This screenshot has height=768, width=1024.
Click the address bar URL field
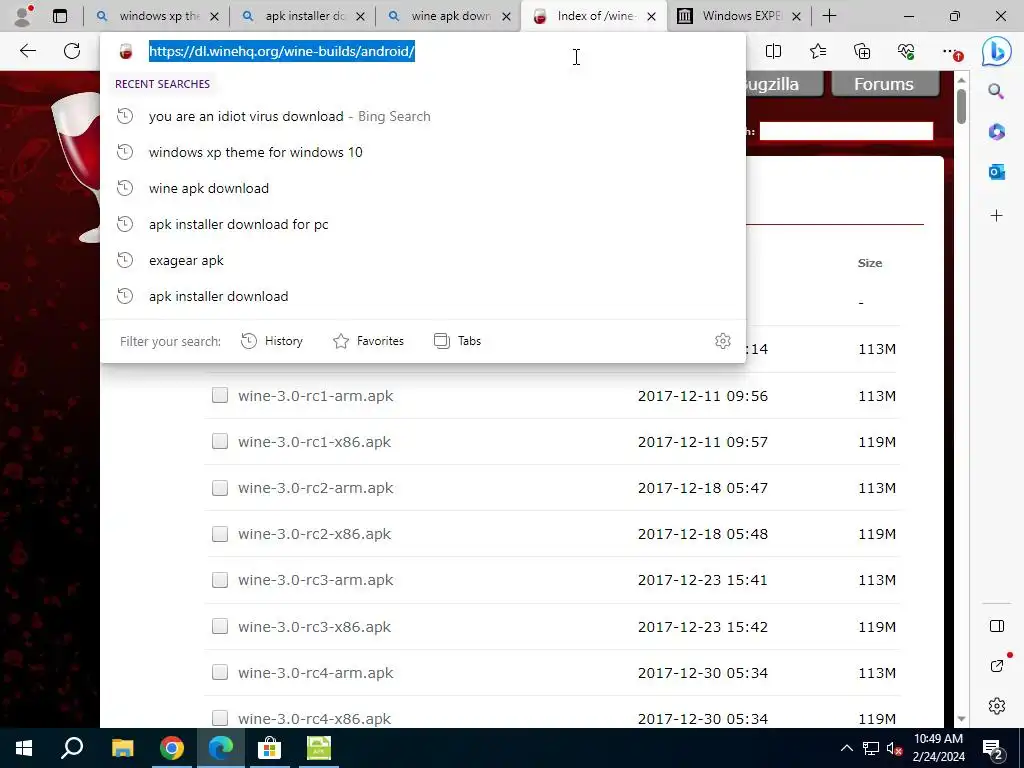[x=424, y=51]
